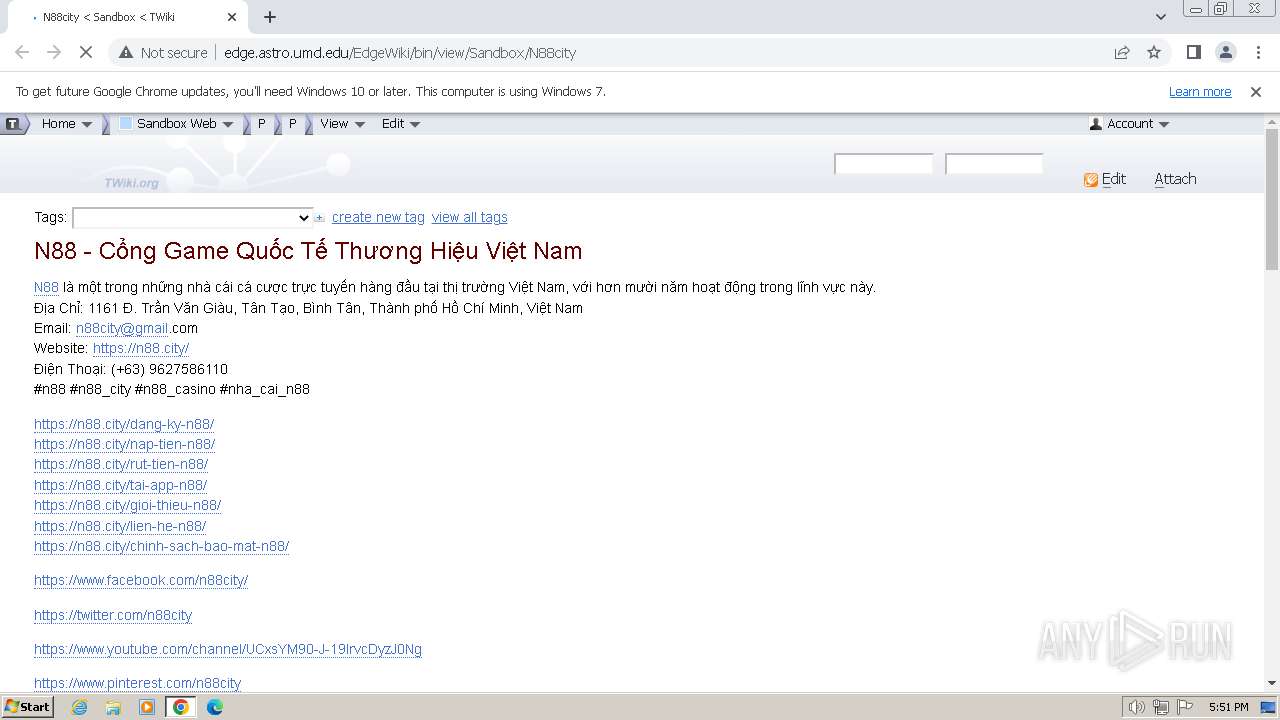Open the N88 link in paragraph
Viewport: 1280px width, 720px height.
46,287
